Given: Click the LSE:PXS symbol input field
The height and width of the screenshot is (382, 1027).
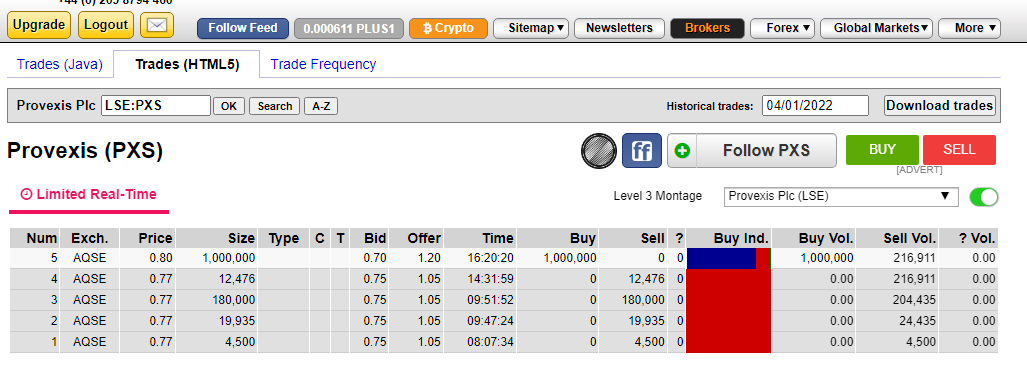Looking at the screenshot, I should pyautogui.click(x=156, y=105).
